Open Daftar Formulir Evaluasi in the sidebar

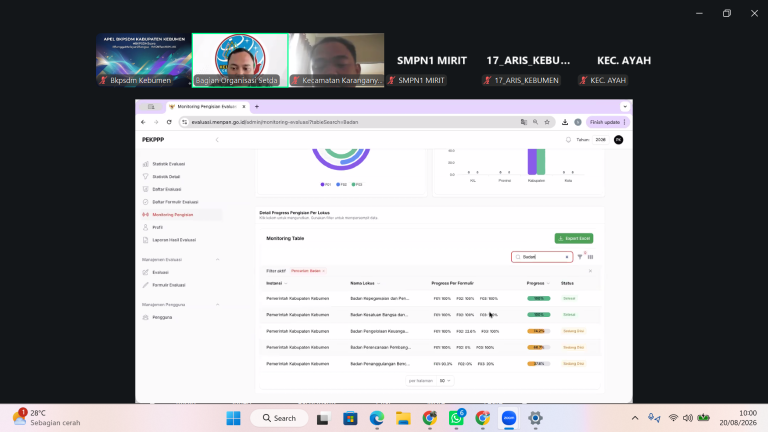coord(175,202)
